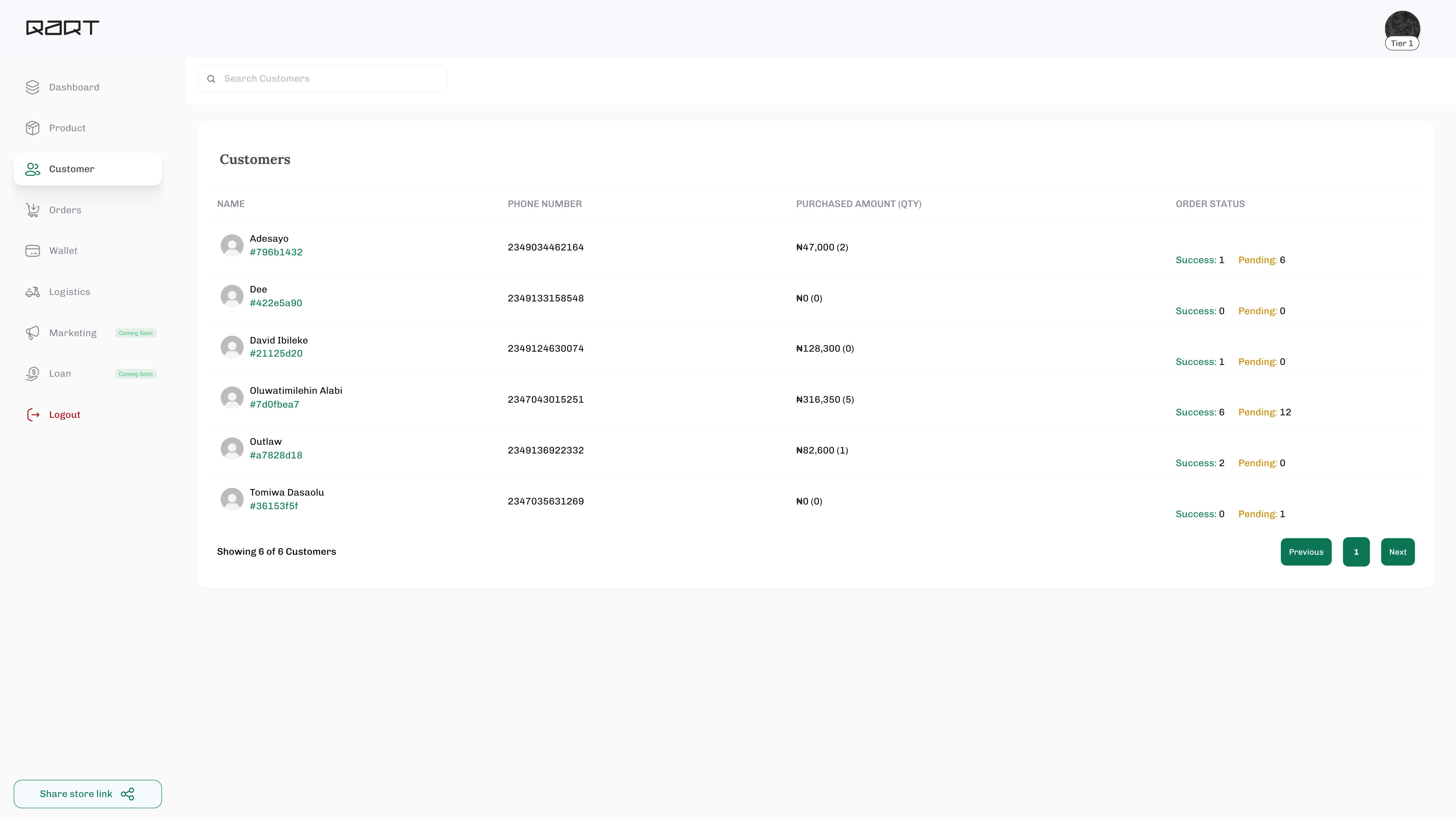Click the search magnifier icon
1456x819 pixels.
pos(212,78)
